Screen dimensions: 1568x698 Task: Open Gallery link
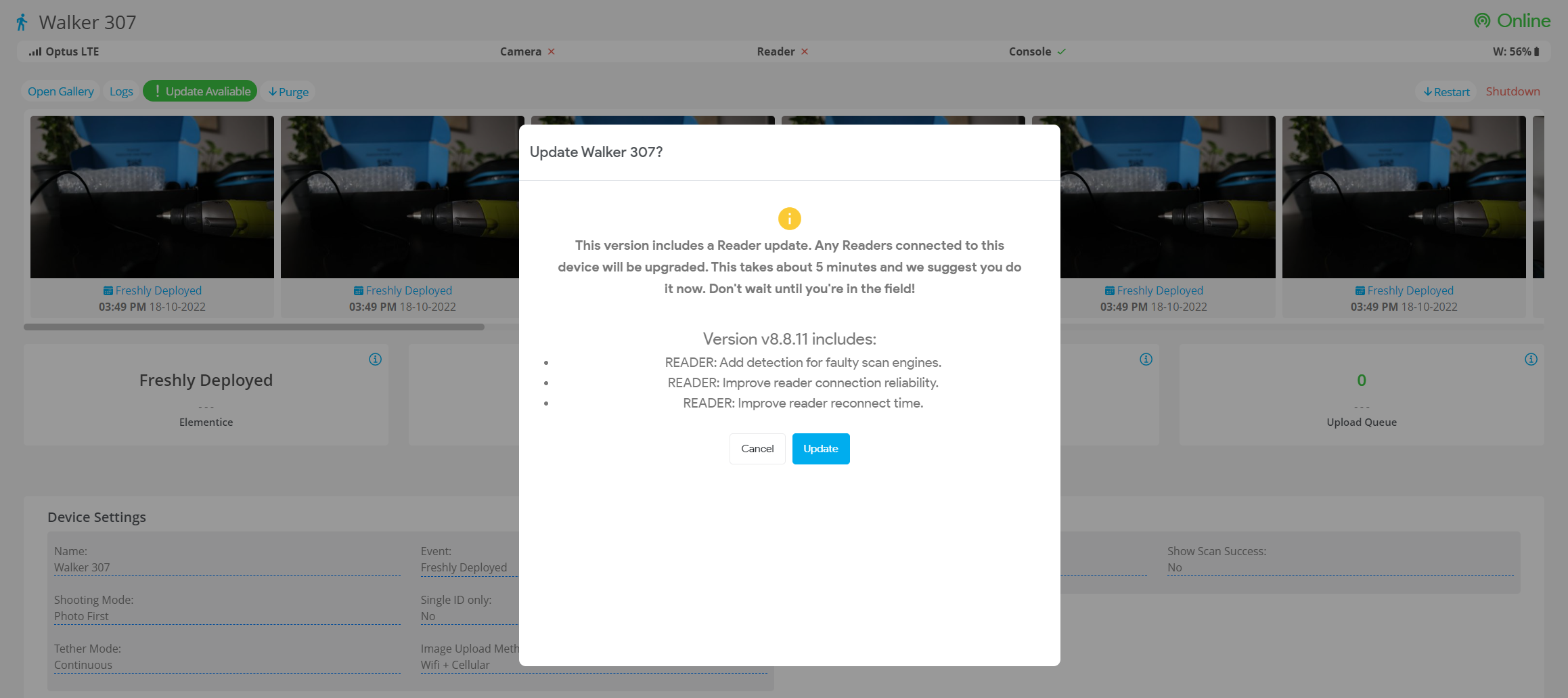pyautogui.click(x=61, y=91)
